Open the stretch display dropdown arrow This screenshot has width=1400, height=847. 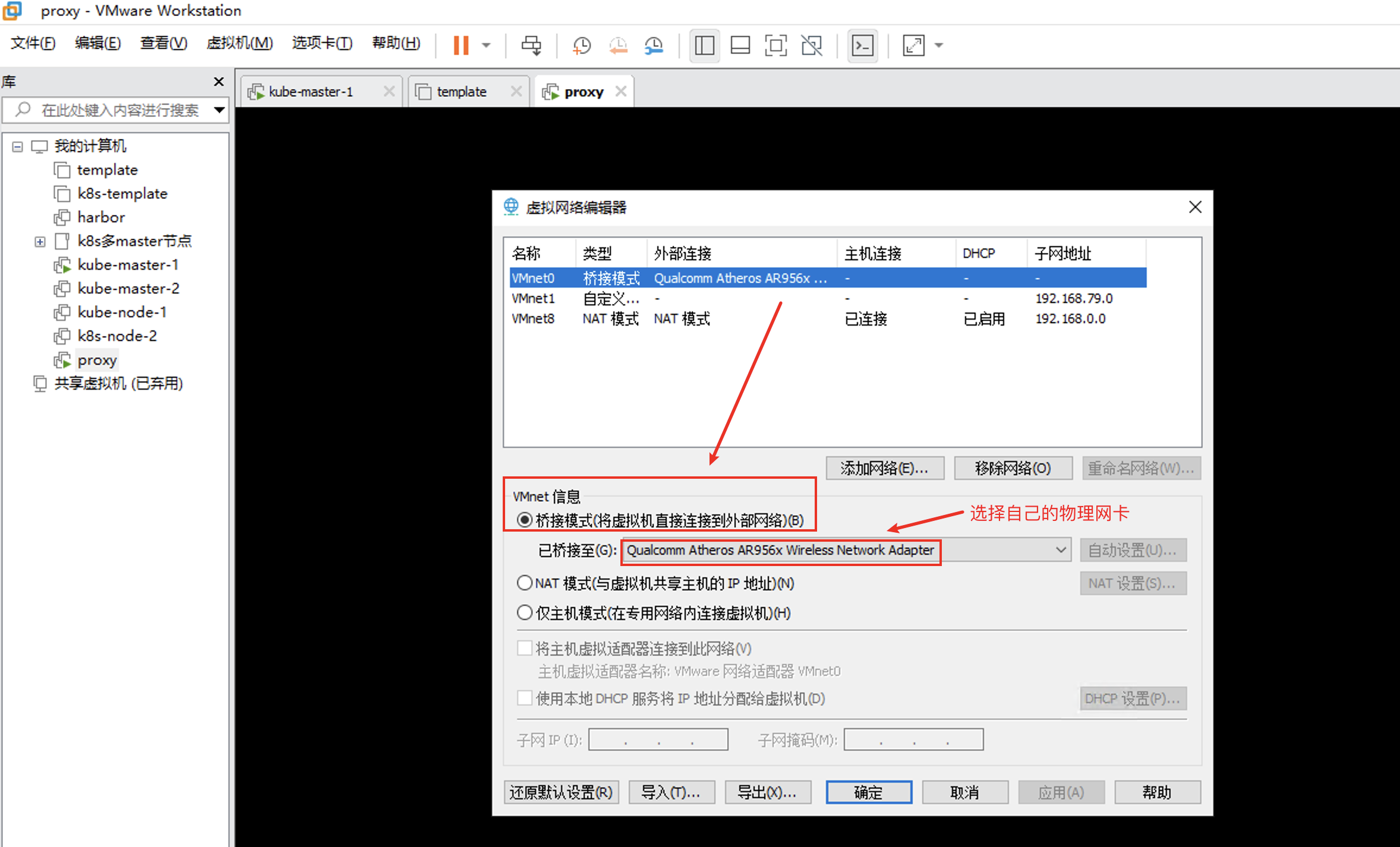(939, 45)
